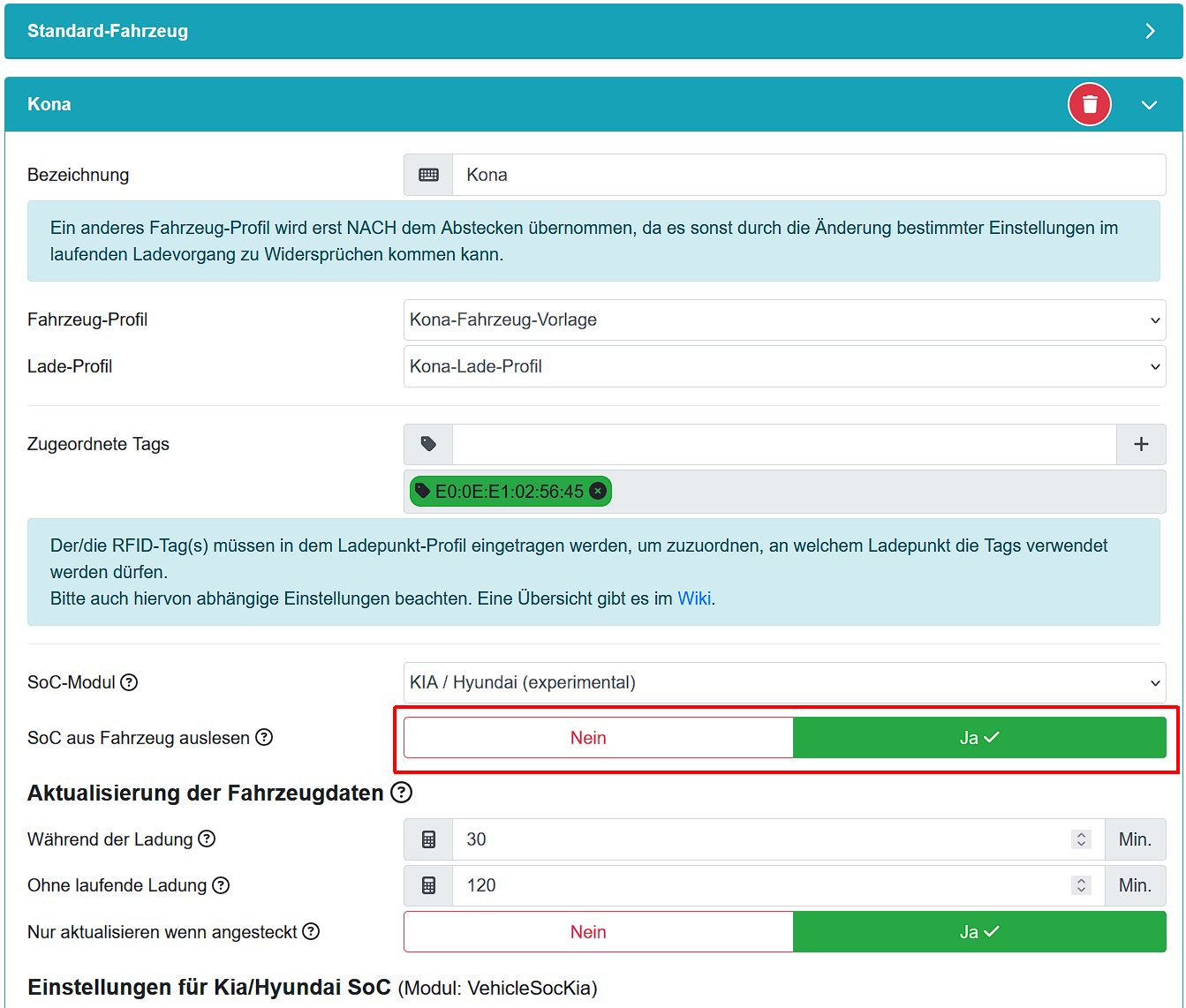Set Nur aktualisieren wenn angesteckt to Nein
The height and width of the screenshot is (1008, 1186).
pos(599,932)
